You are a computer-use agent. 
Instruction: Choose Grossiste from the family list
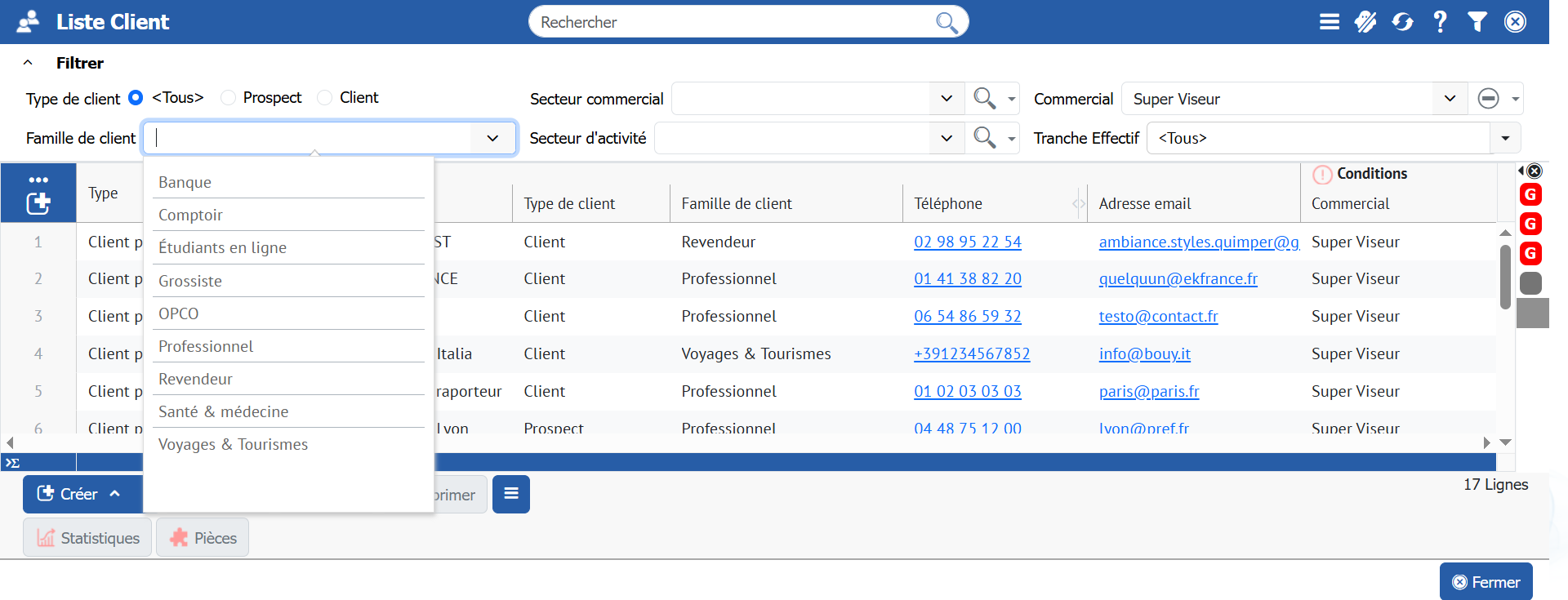tap(190, 281)
